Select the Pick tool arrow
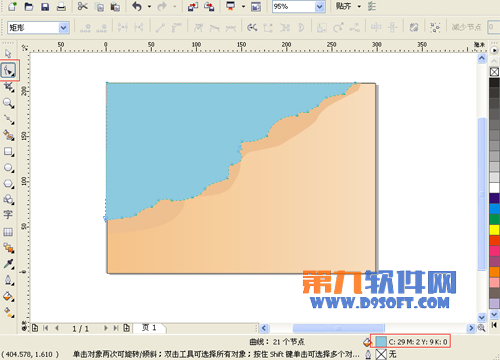Viewport: 500px width, 360px height. (8, 53)
